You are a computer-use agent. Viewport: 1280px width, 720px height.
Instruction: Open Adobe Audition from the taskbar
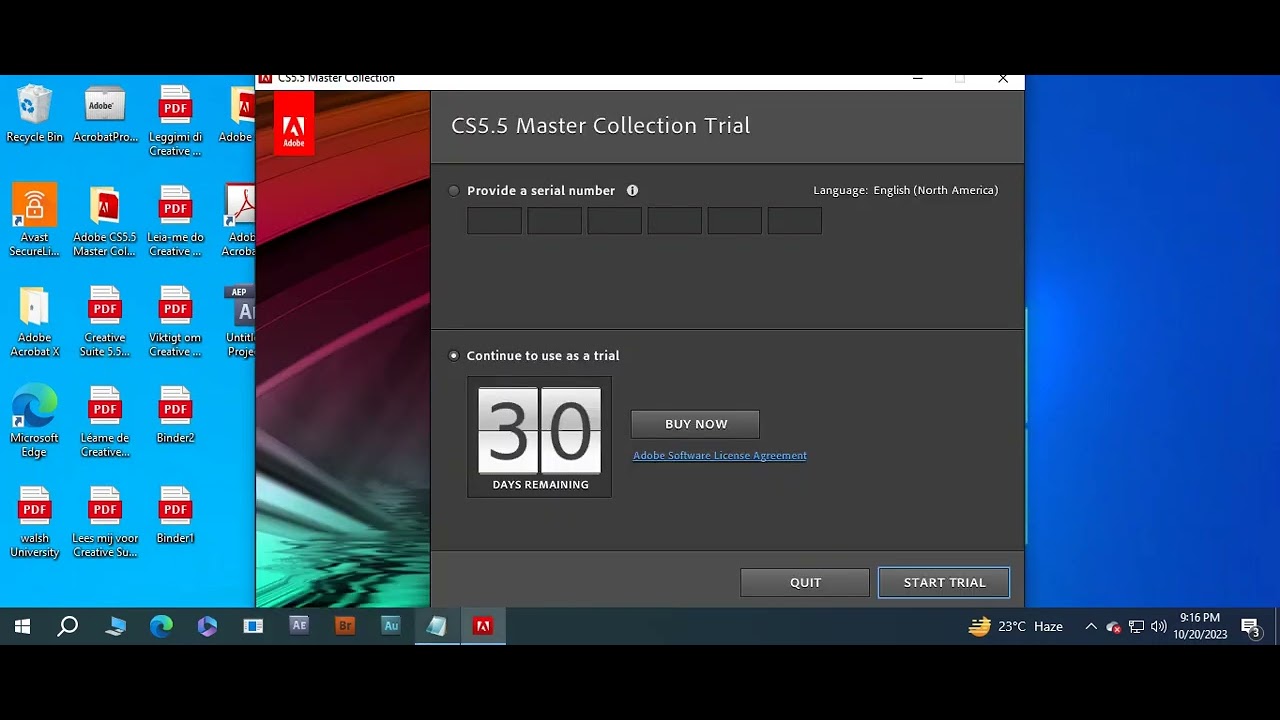(391, 626)
